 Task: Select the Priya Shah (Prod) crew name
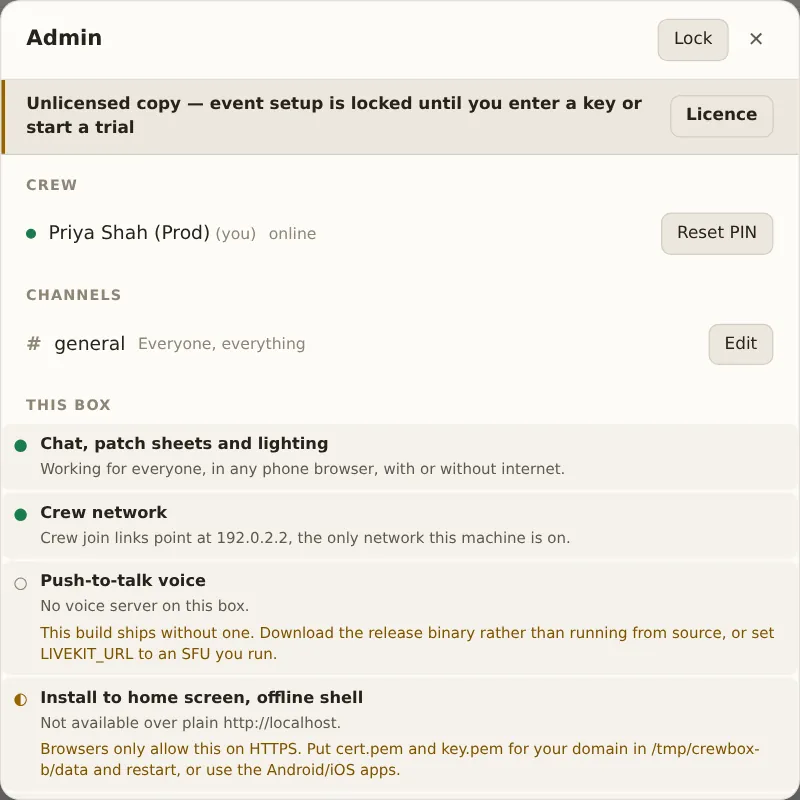pos(129,233)
